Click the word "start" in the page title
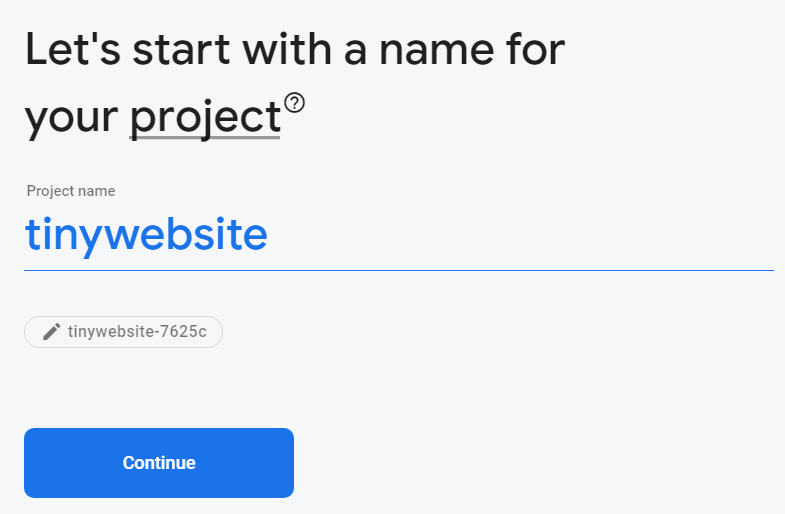Screen dimensions: 785x514 coord(181,50)
